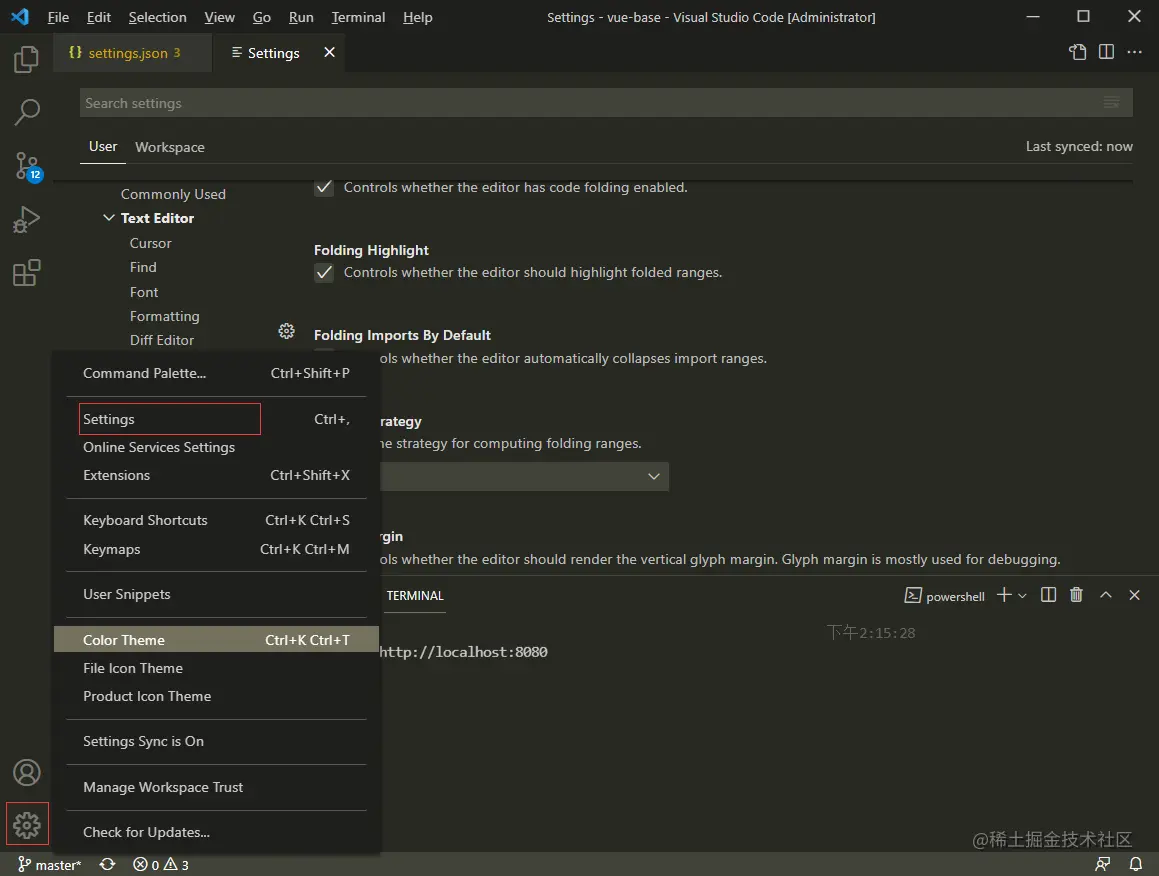Open the Extensions view icon
Screen dimensions: 1159x876
click(27, 273)
